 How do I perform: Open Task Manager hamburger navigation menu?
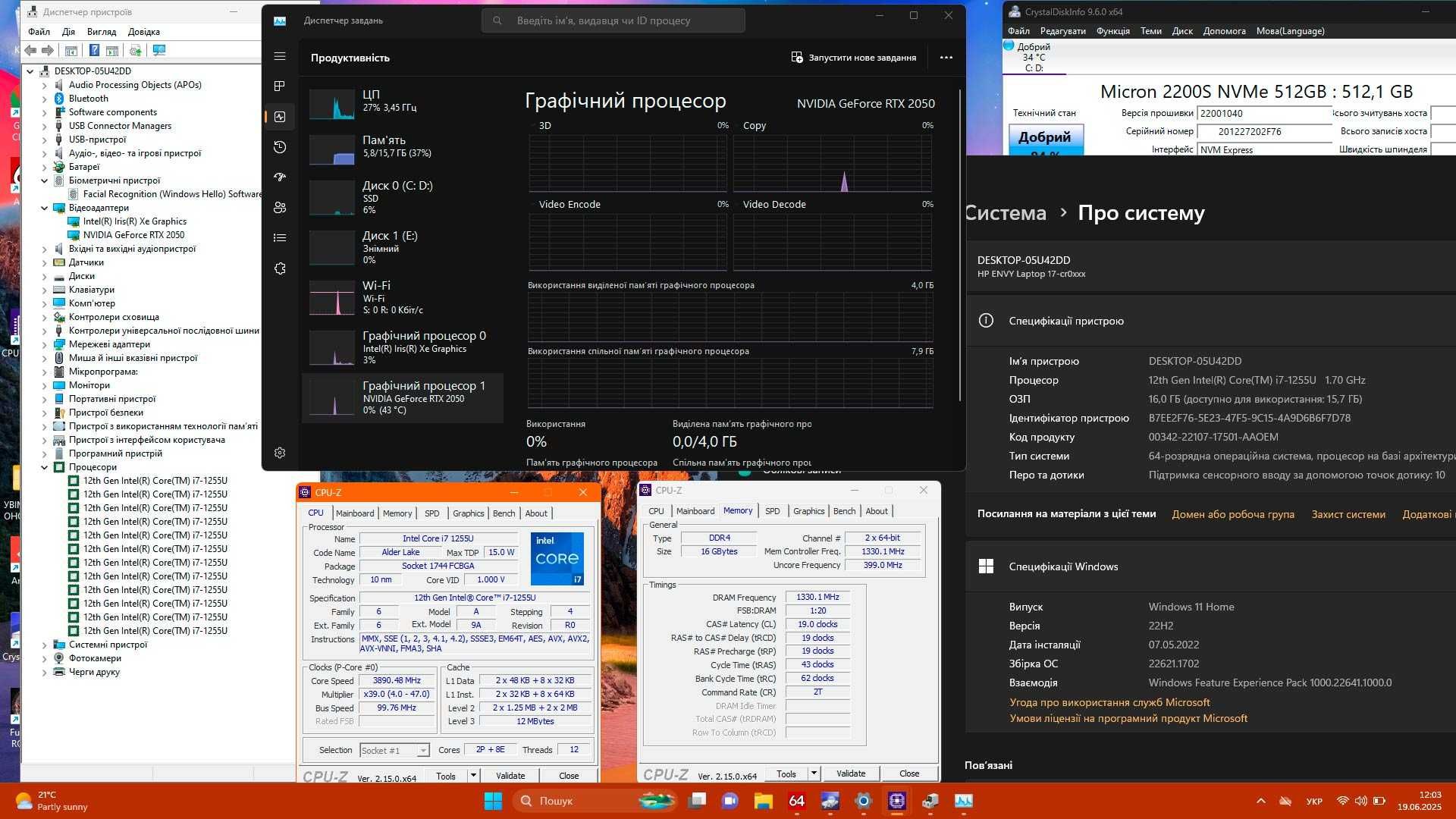280,56
